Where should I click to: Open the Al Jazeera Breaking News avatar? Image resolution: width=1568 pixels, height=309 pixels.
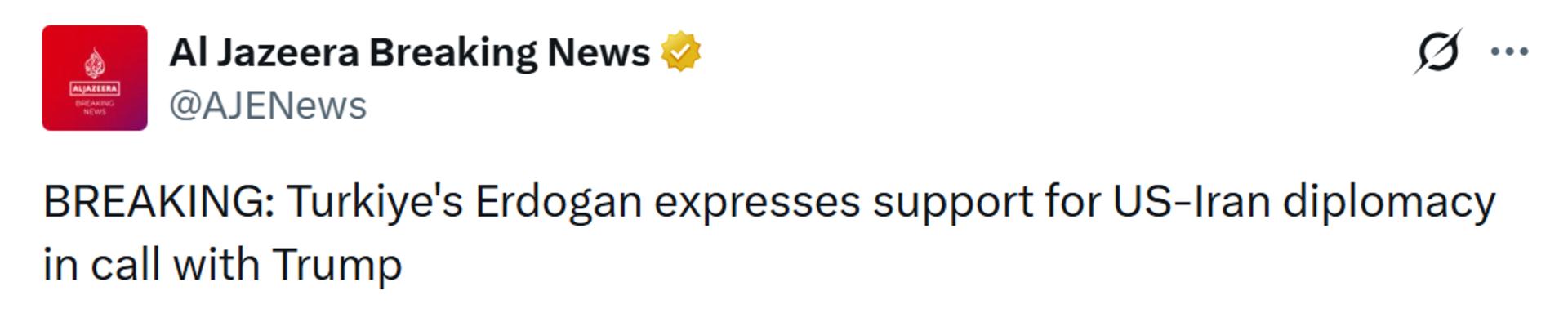point(95,78)
